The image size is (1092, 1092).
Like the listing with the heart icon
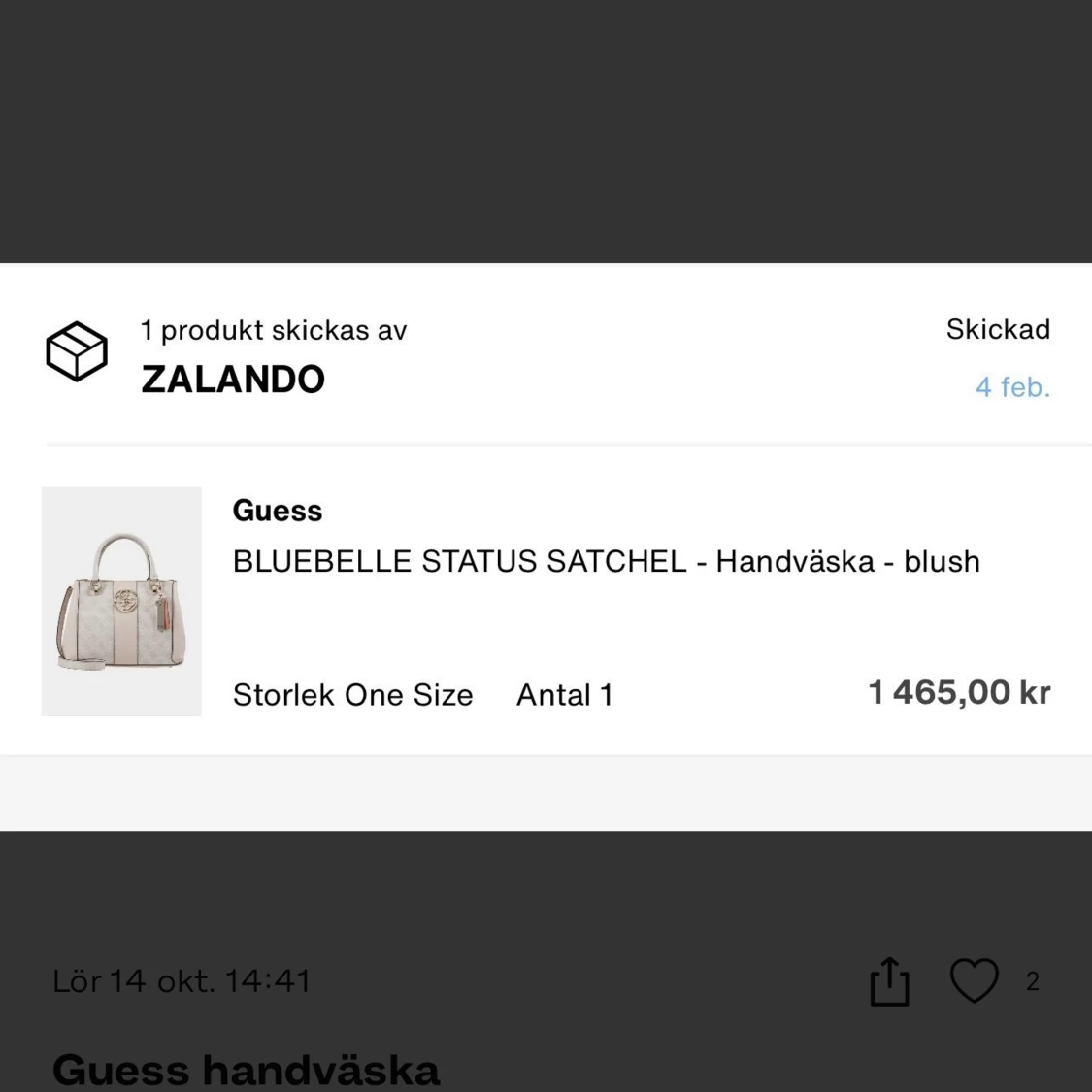click(x=974, y=980)
